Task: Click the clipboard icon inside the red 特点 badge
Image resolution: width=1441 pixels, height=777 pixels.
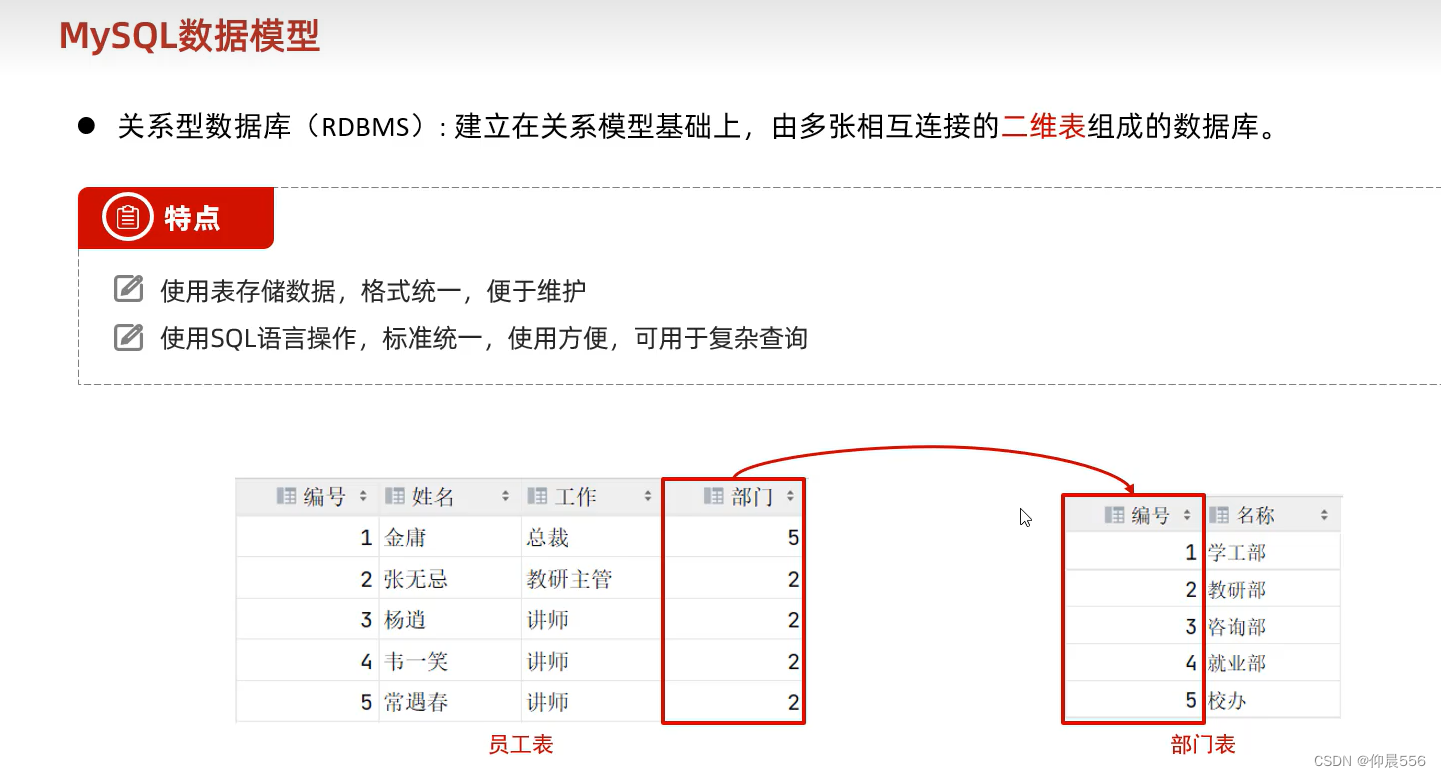Action: tap(127, 217)
